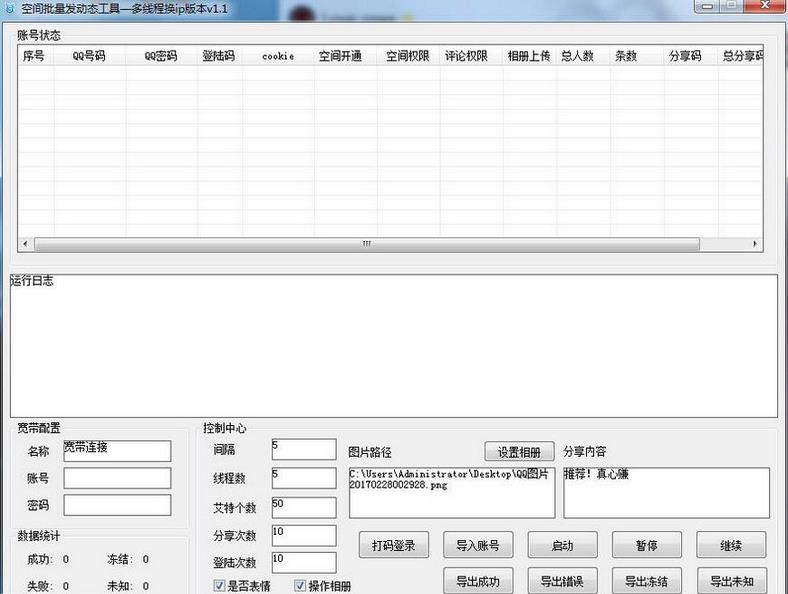Select the 条数 column header

[637, 56]
